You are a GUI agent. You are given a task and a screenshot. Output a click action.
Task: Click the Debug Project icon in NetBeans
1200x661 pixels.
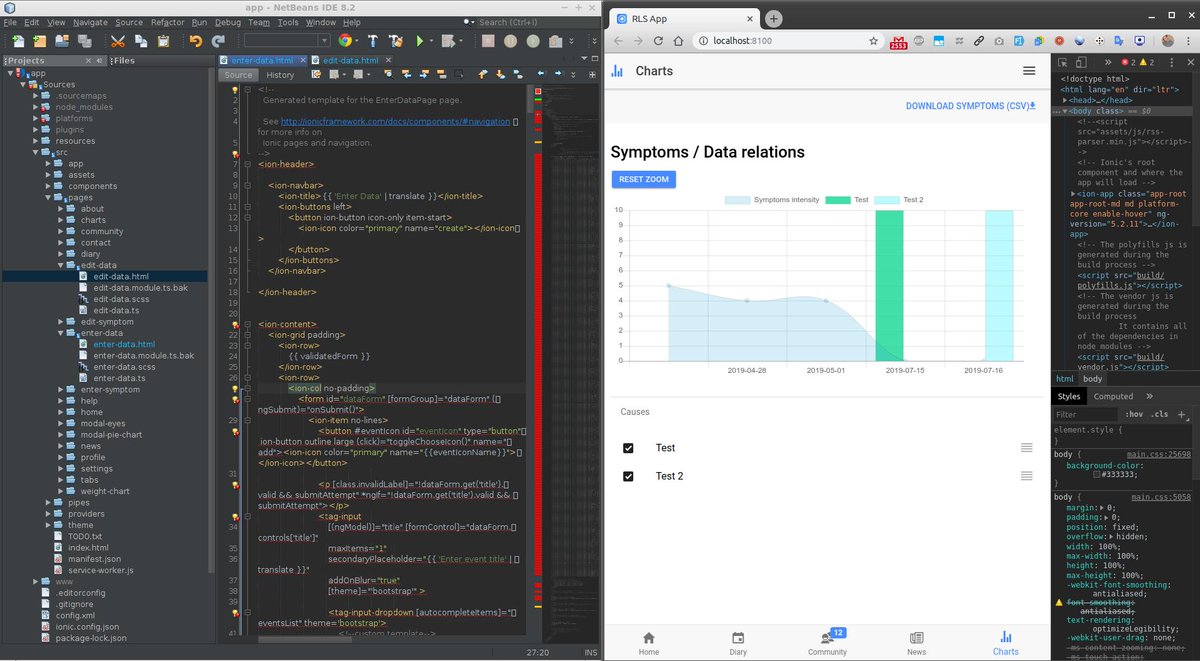(449, 40)
